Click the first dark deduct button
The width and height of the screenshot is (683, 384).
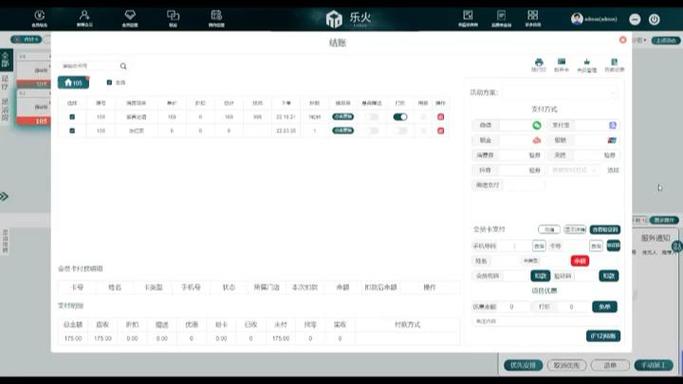click(540, 276)
